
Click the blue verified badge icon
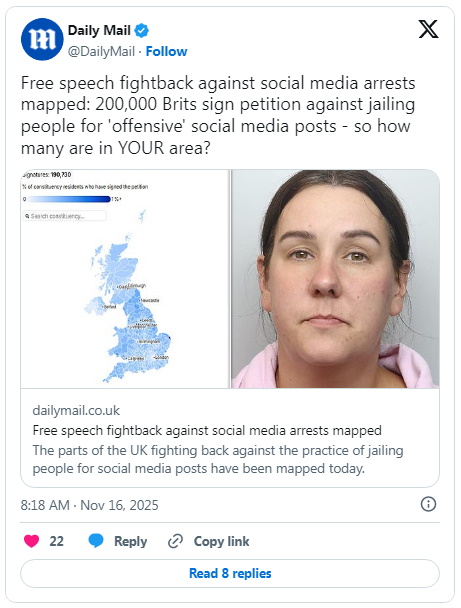[142, 30]
